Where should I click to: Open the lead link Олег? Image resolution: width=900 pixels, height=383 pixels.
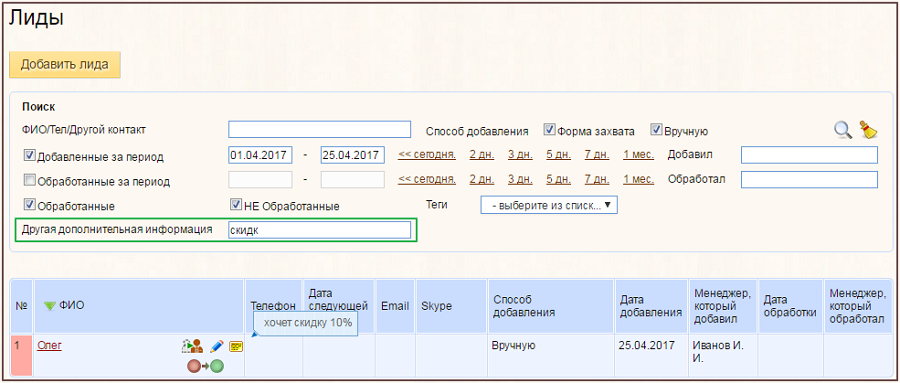click(49, 345)
